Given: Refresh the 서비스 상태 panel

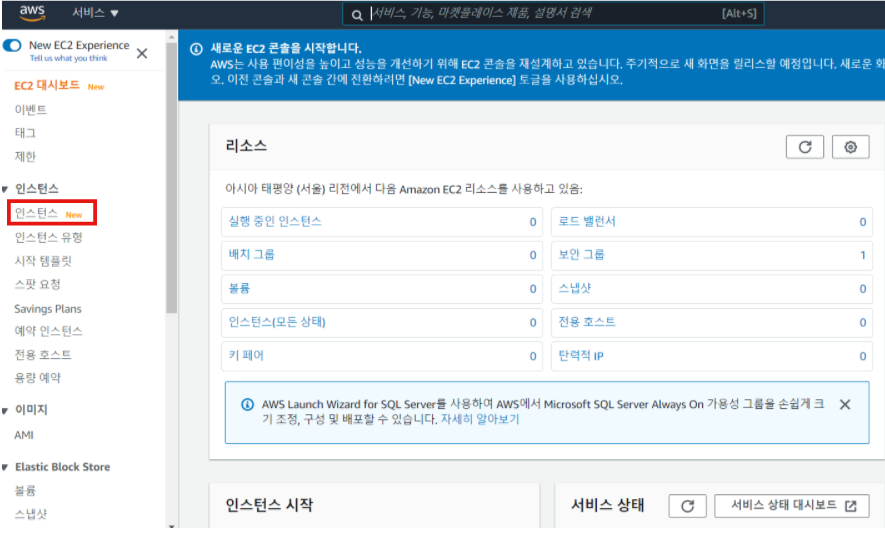Looking at the screenshot, I should (x=687, y=506).
